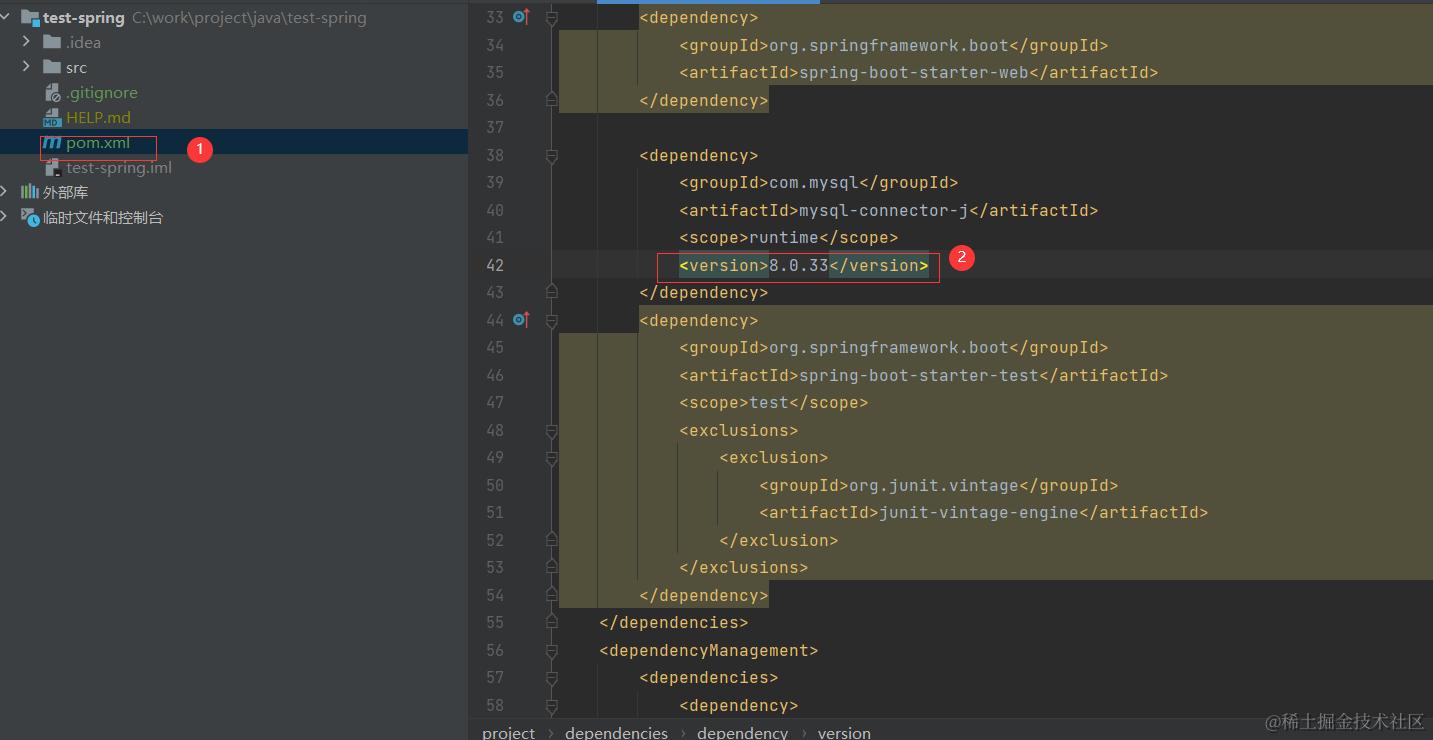The height and width of the screenshot is (740, 1433).
Task: Expand the 外部库 node arrow
Action: point(5,192)
